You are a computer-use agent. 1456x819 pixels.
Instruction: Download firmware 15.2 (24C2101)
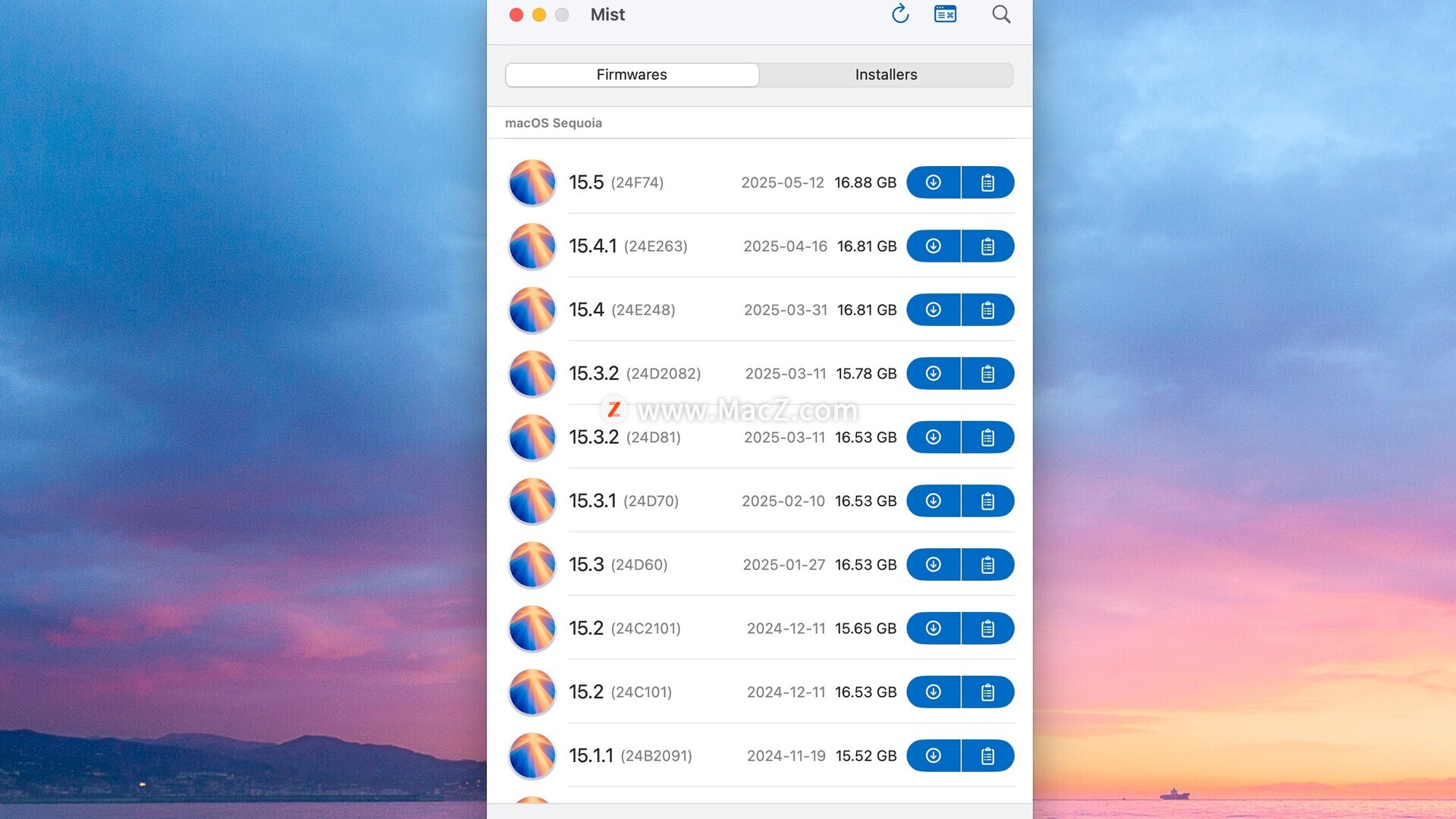pos(934,628)
